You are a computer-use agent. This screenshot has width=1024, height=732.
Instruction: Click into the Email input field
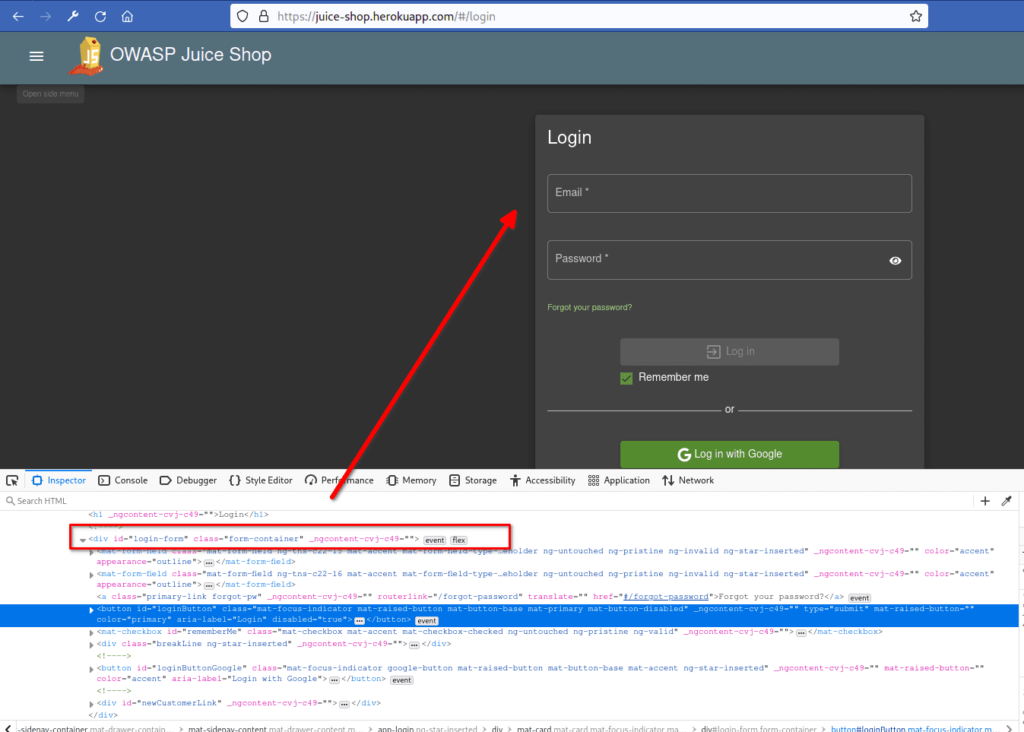coord(728,193)
